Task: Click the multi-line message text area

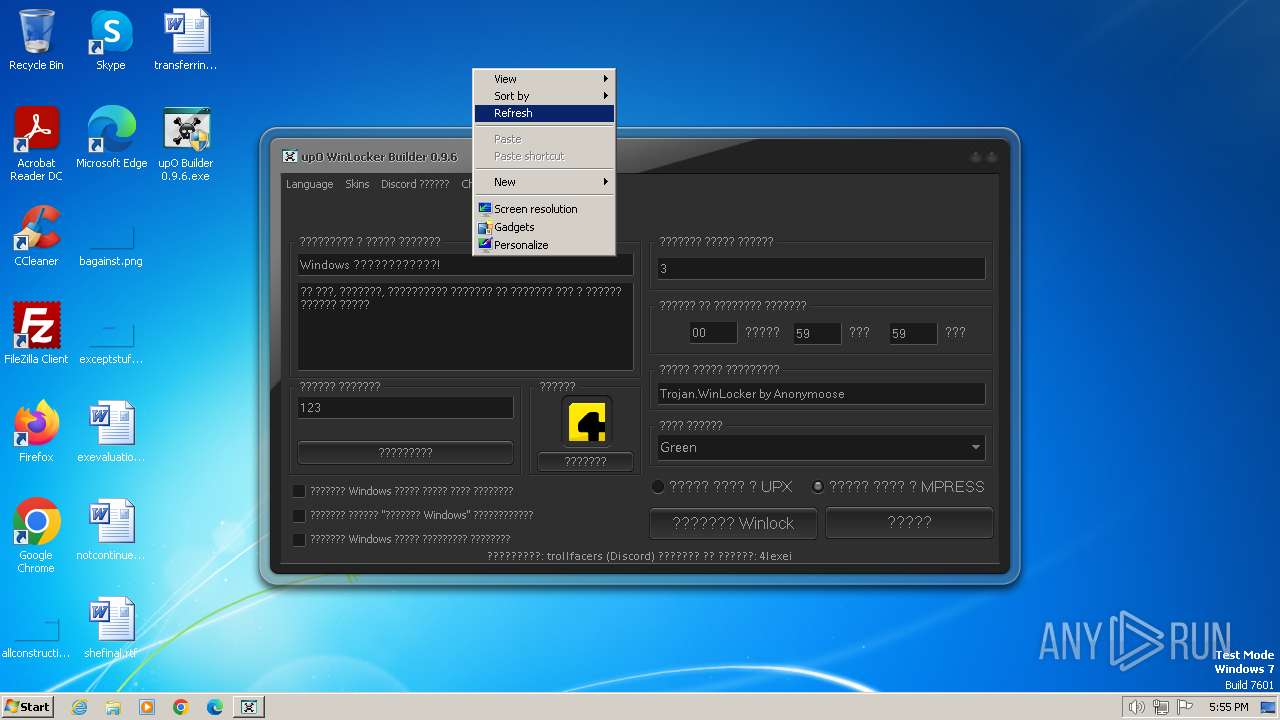Action: click(465, 325)
